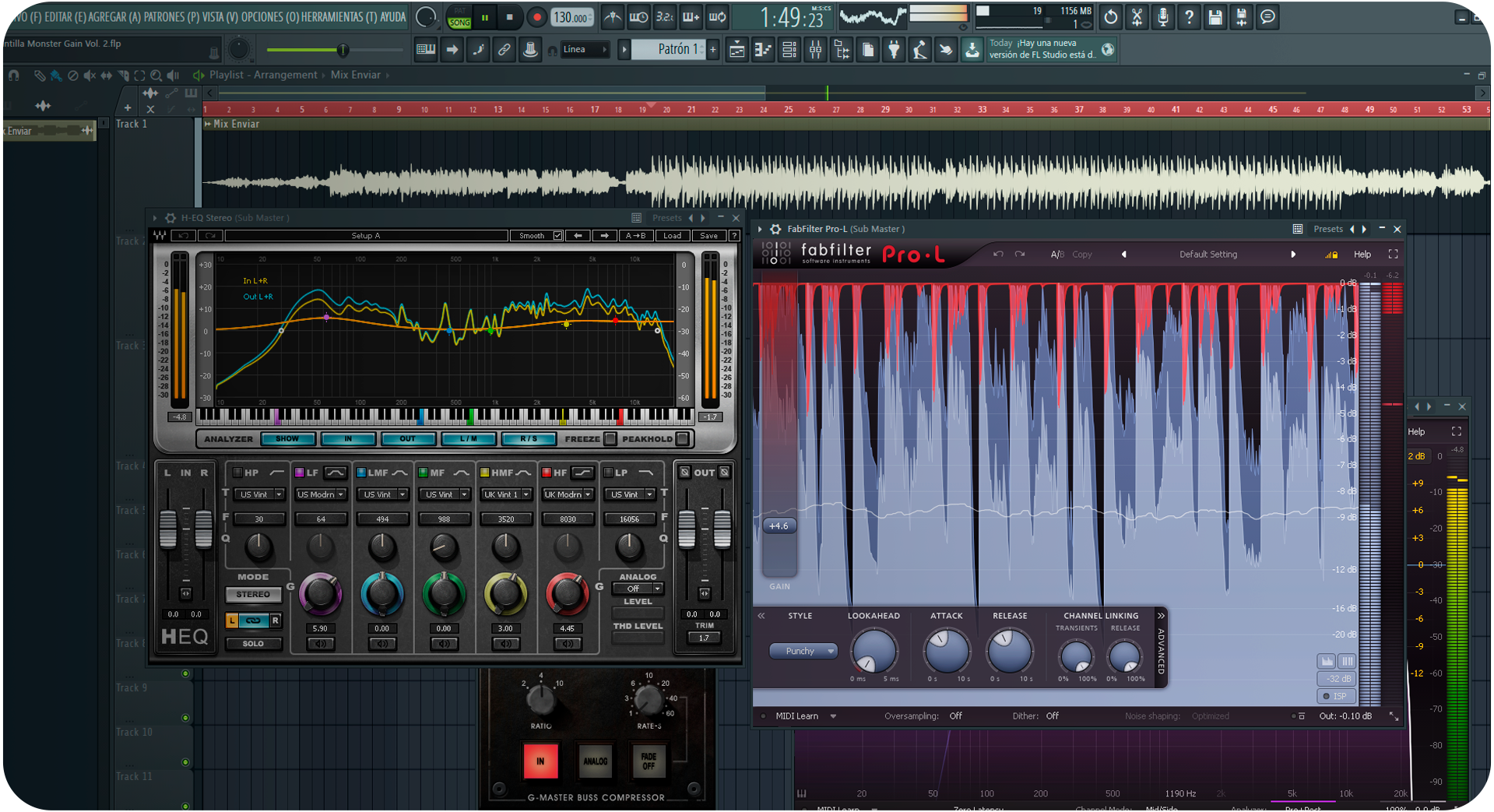Open the US Modrn type dropdown (LF)
Screen dimensions: 1494x812
point(320,494)
